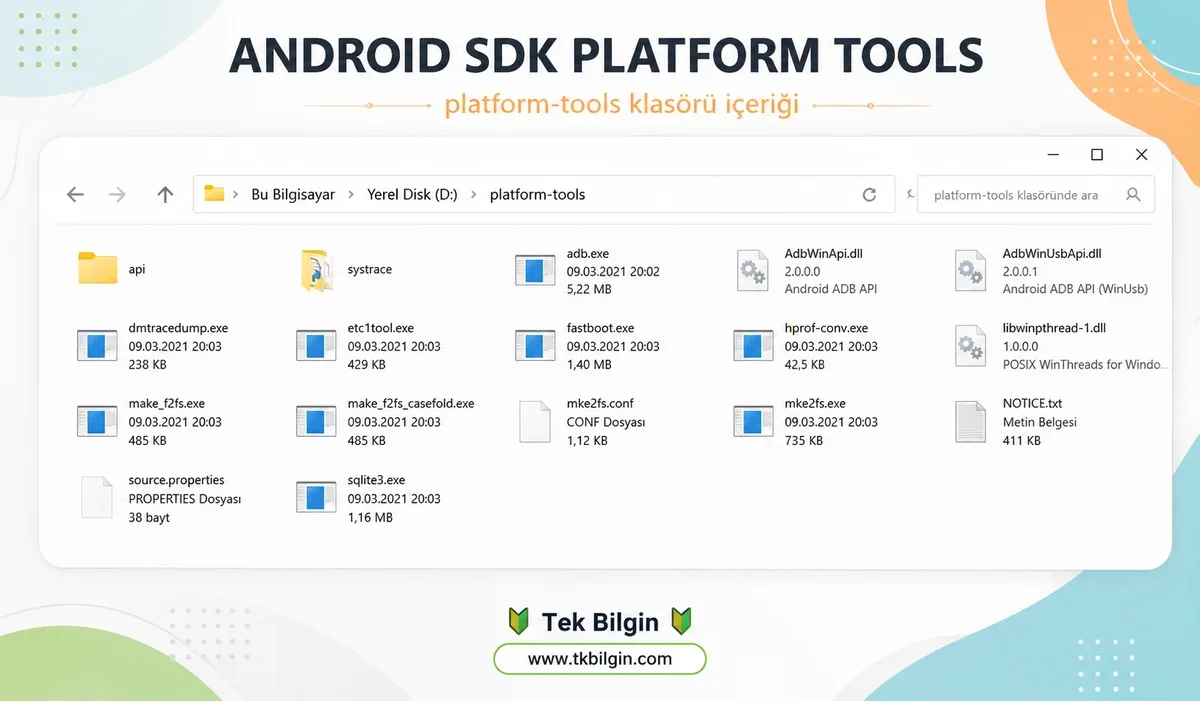Click the POSIX WinThreads description text

1085,365
